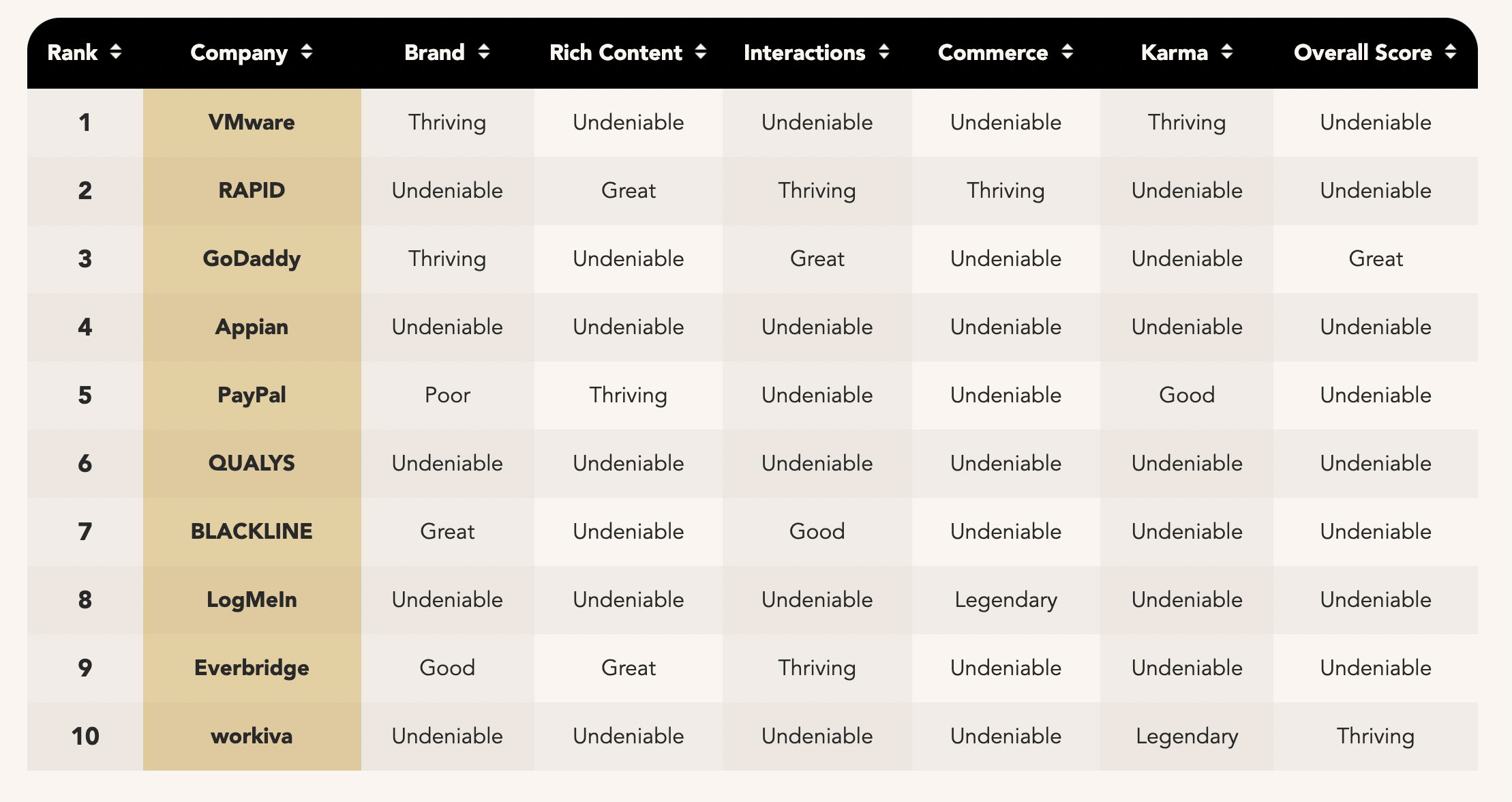Select the VMware company cell
The image size is (1512, 802).
click(x=252, y=122)
